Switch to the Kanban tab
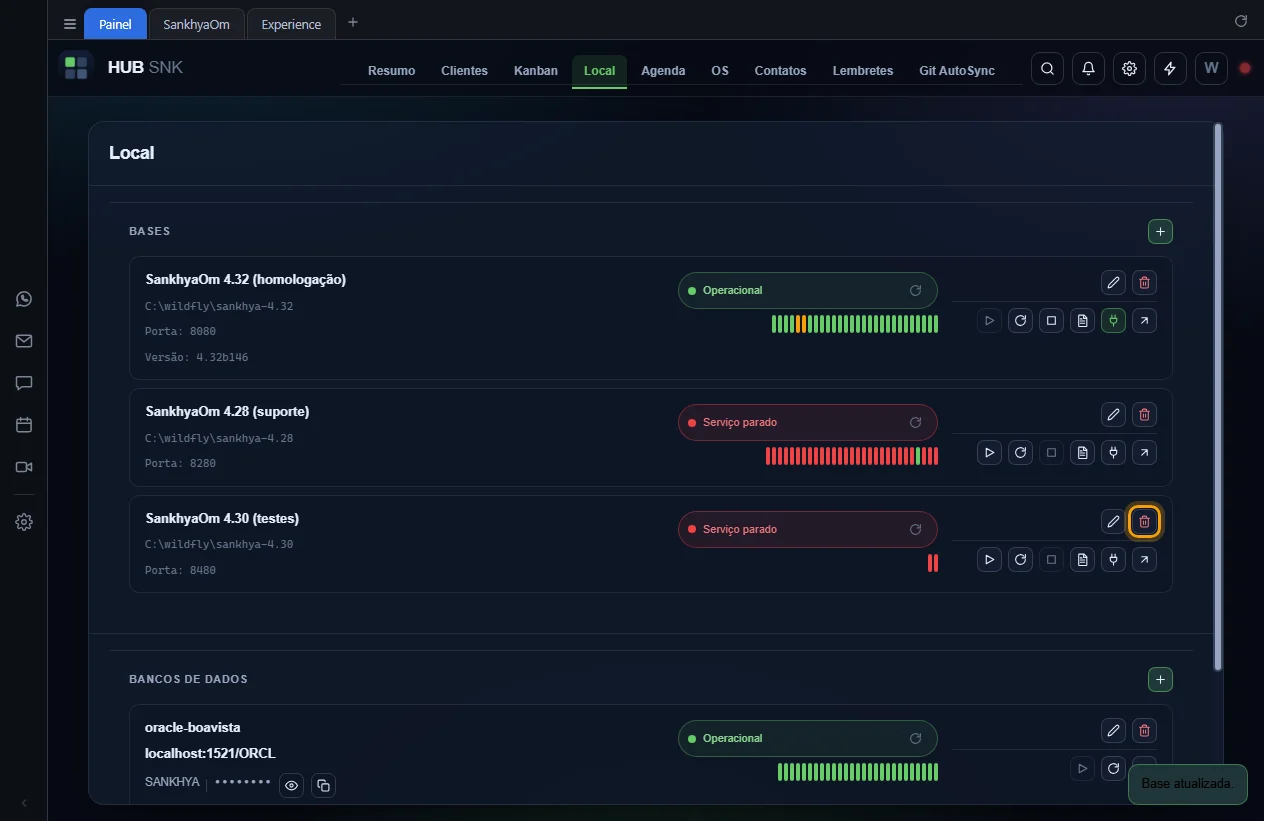 point(536,71)
